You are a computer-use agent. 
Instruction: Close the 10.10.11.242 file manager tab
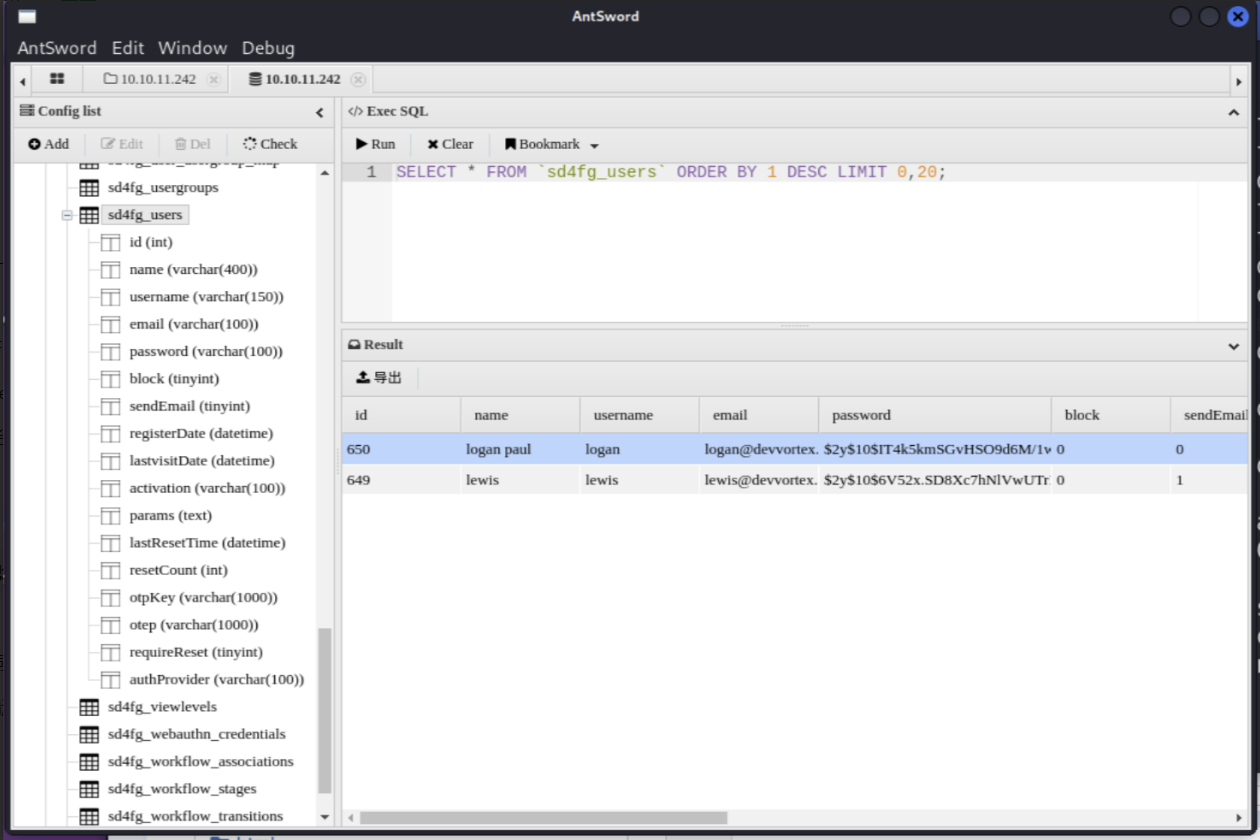[213, 79]
